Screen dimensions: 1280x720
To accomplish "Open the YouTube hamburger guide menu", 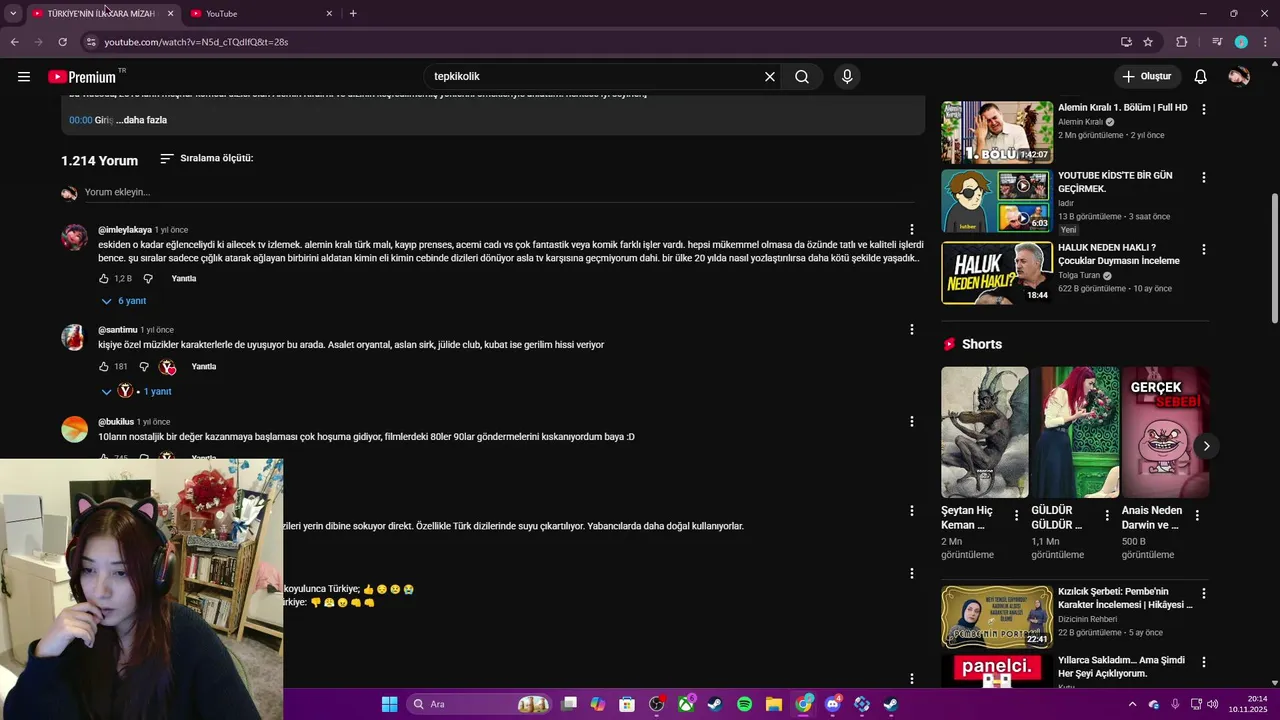I will (x=24, y=76).
